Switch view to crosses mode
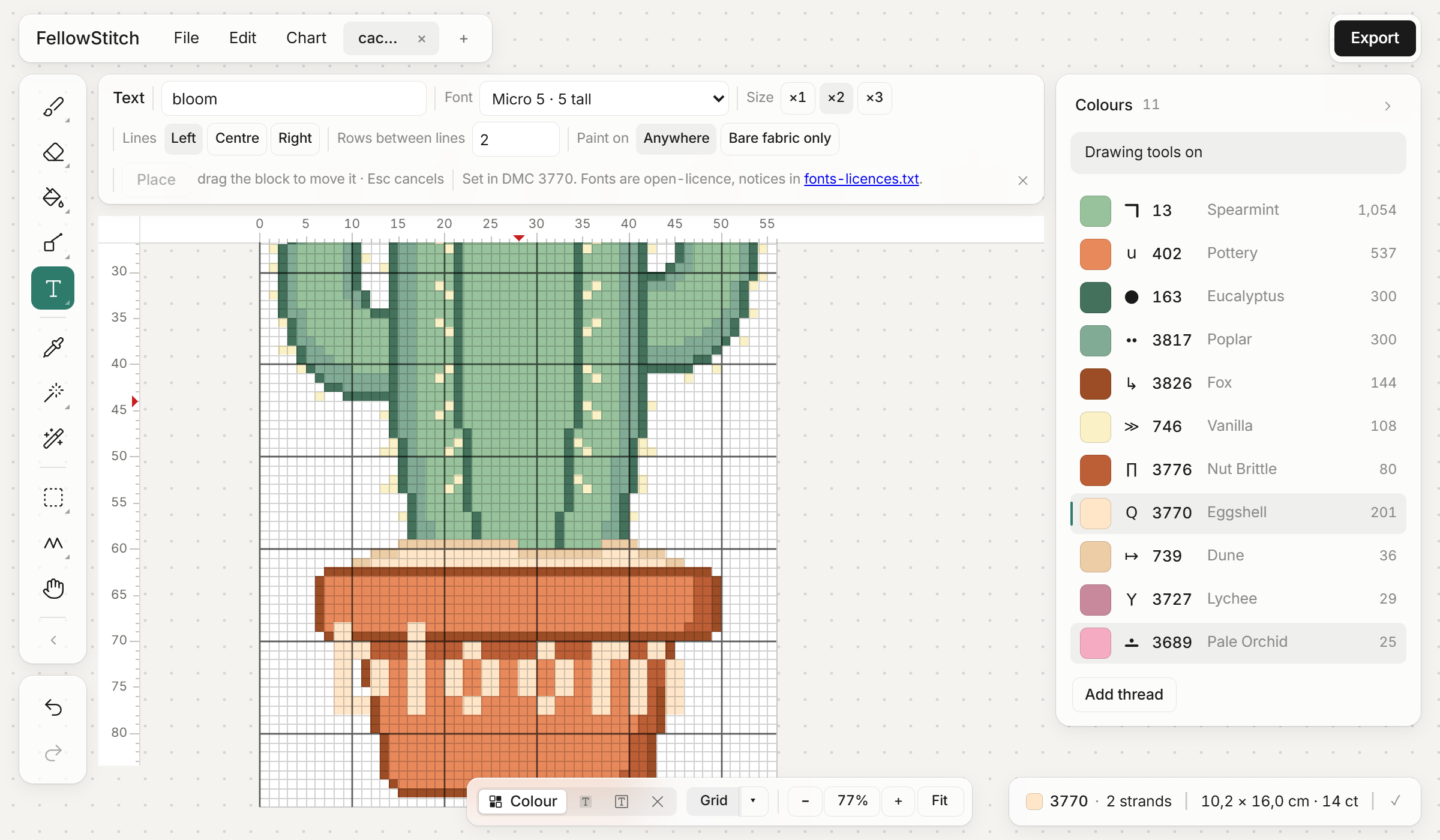Viewport: 1440px width, 840px height. (658, 802)
